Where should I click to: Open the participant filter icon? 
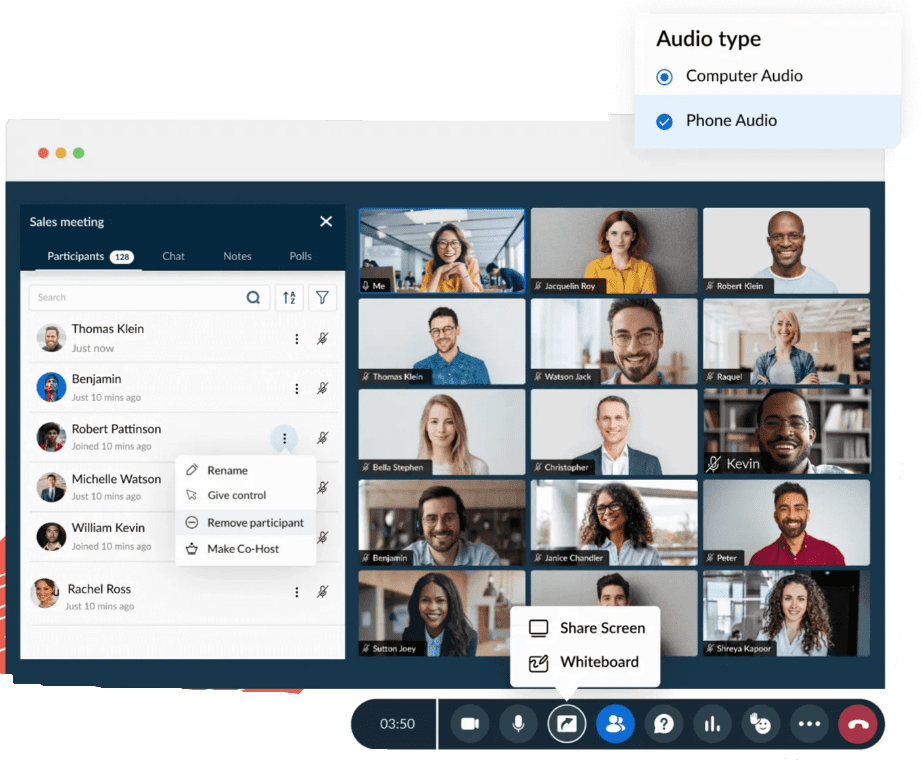(322, 297)
